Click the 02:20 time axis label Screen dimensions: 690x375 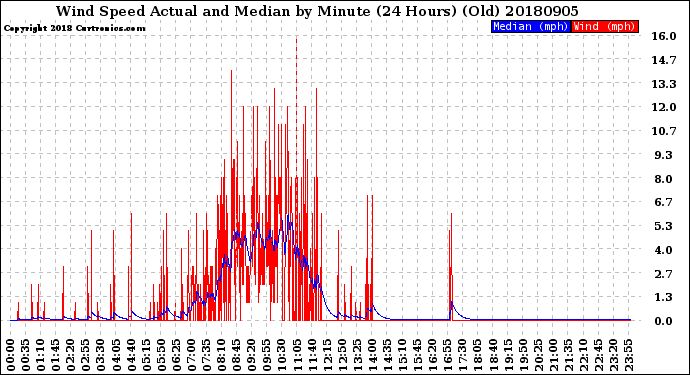(71, 355)
